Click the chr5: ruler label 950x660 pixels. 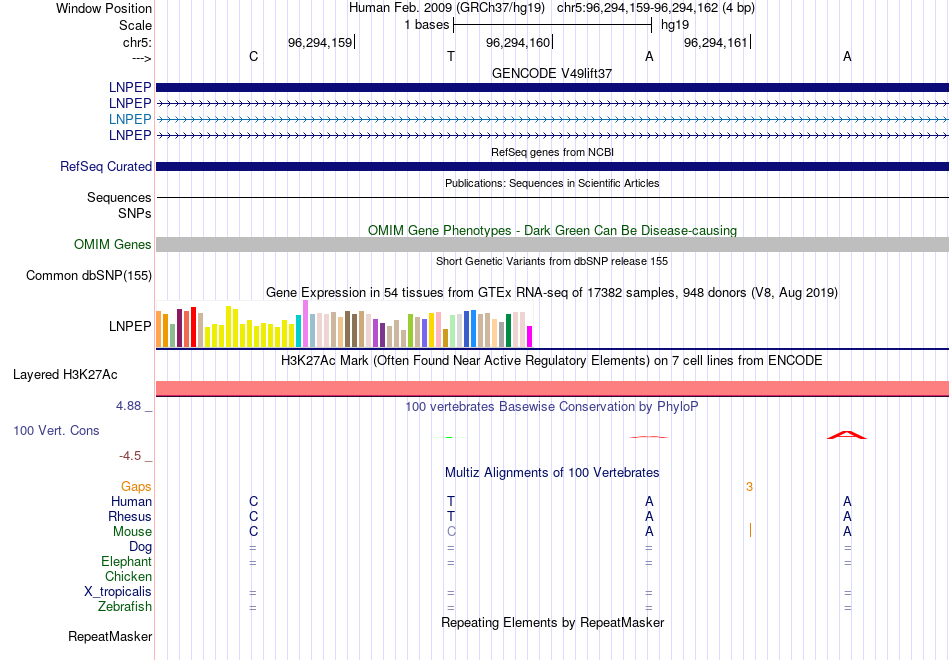coord(137,42)
